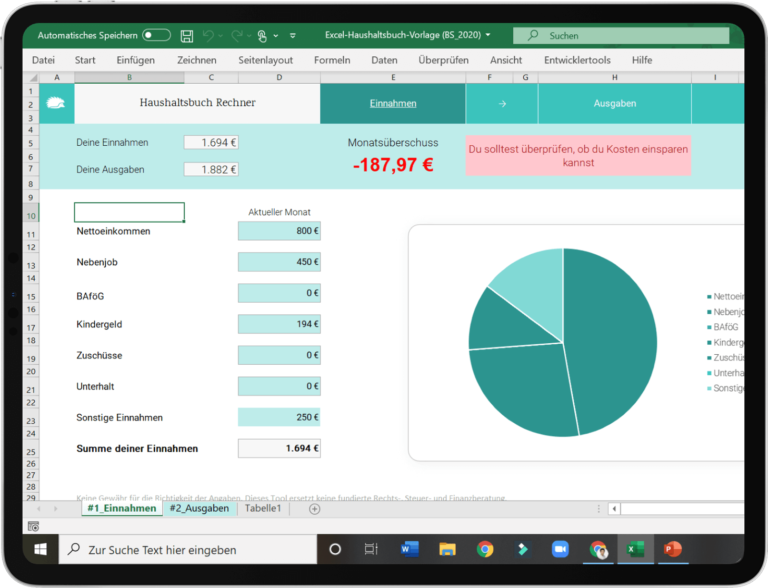The width and height of the screenshot is (768, 588).
Task: Select column B header
Action: (x=129, y=77)
